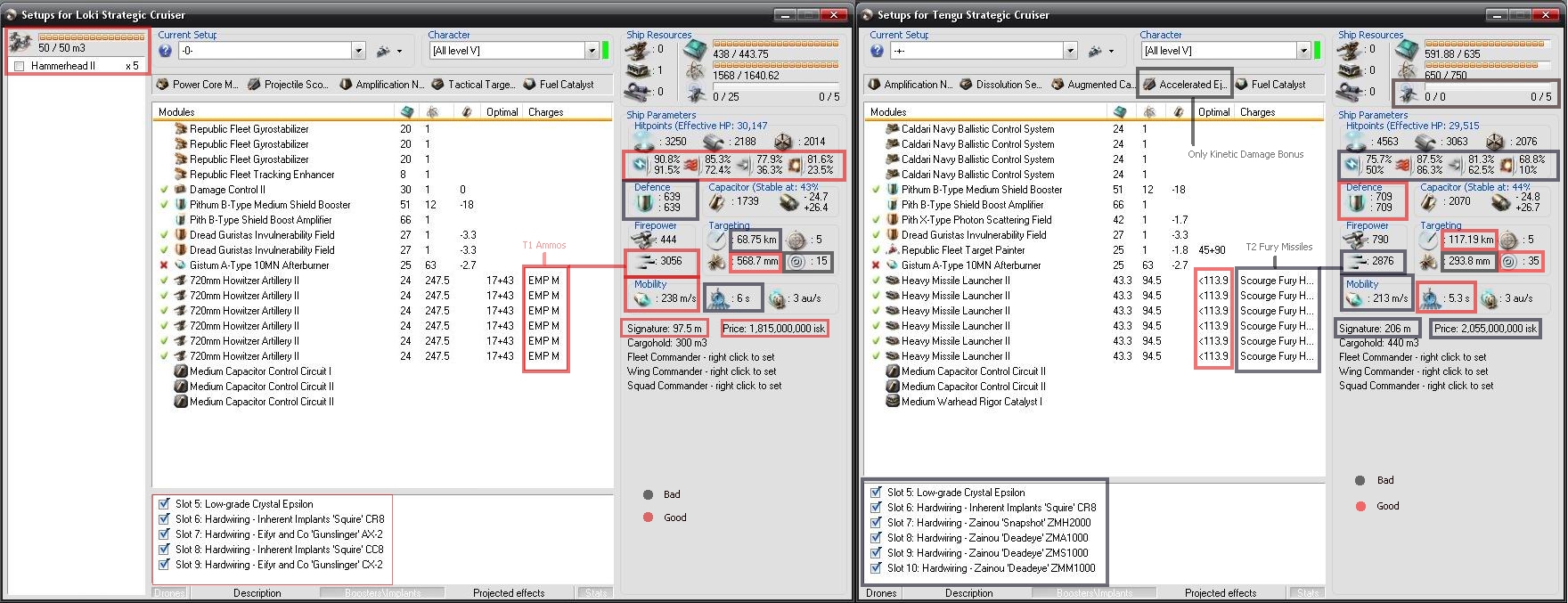Click the powergrid icon beside 1568 / 1640.62
1568x603 pixels.
tap(695, 71)
